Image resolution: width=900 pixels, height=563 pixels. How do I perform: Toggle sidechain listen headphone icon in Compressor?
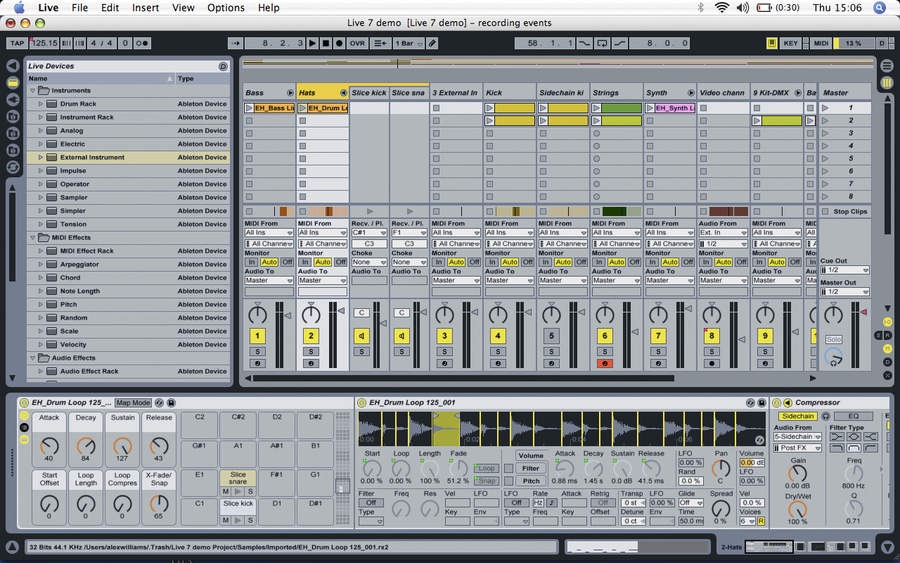pyautogui.click(x=825, y=416)
